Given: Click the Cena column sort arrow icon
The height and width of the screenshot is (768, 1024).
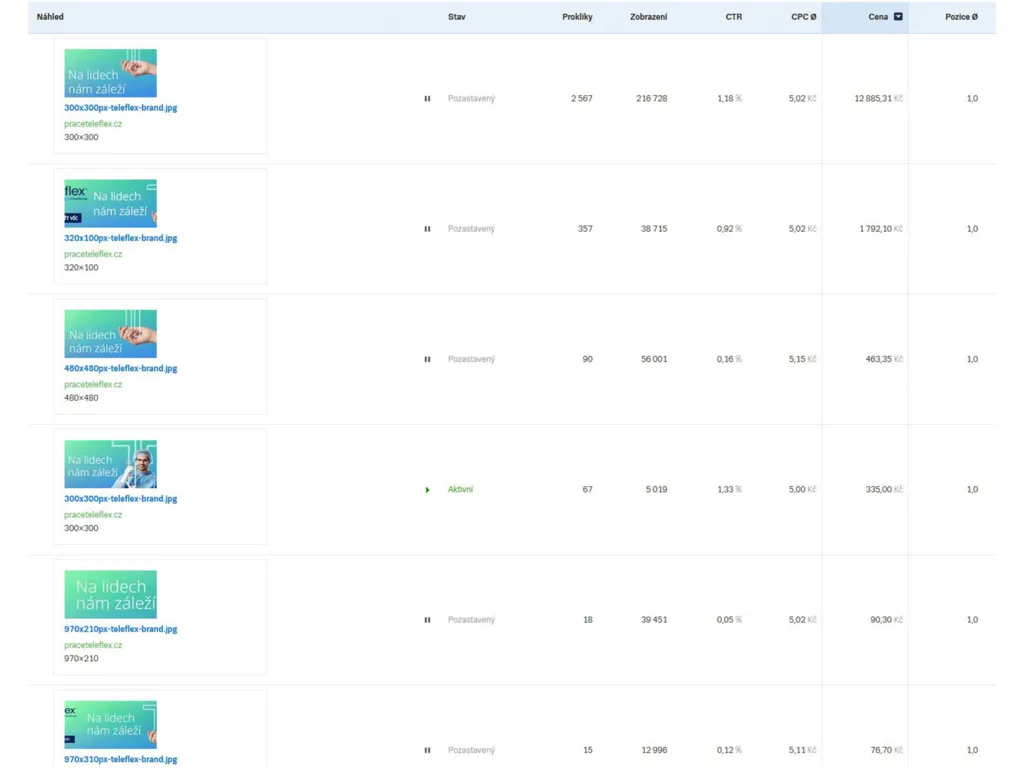Looking at the screenshot, I should (x=898, y=17).
